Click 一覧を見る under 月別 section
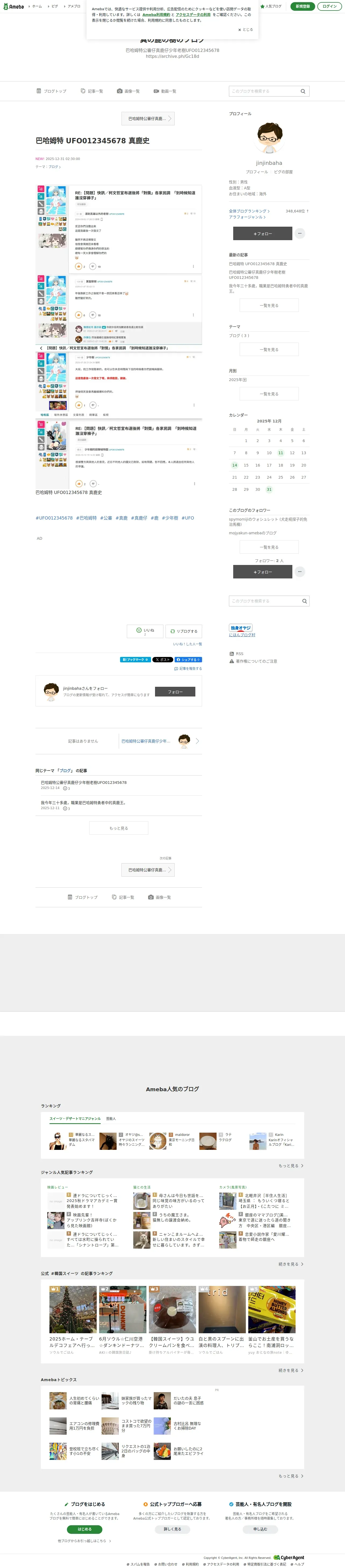Screen dimensions: 345x1568 [x=269, y=394]
